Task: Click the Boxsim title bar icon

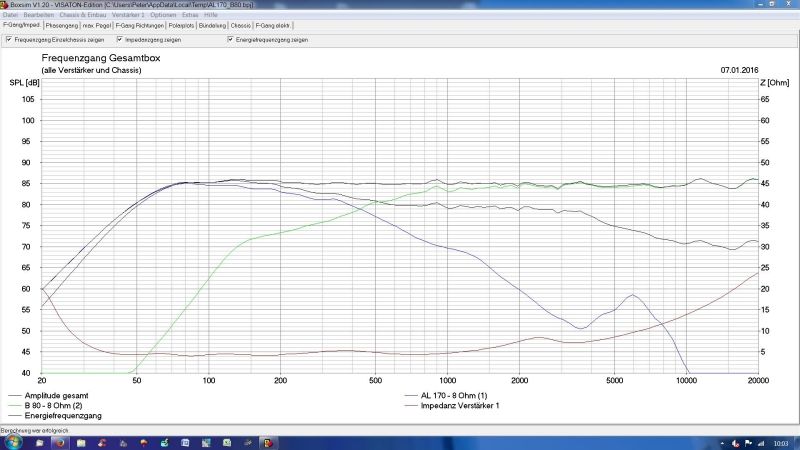Action: tap(5, 4)
